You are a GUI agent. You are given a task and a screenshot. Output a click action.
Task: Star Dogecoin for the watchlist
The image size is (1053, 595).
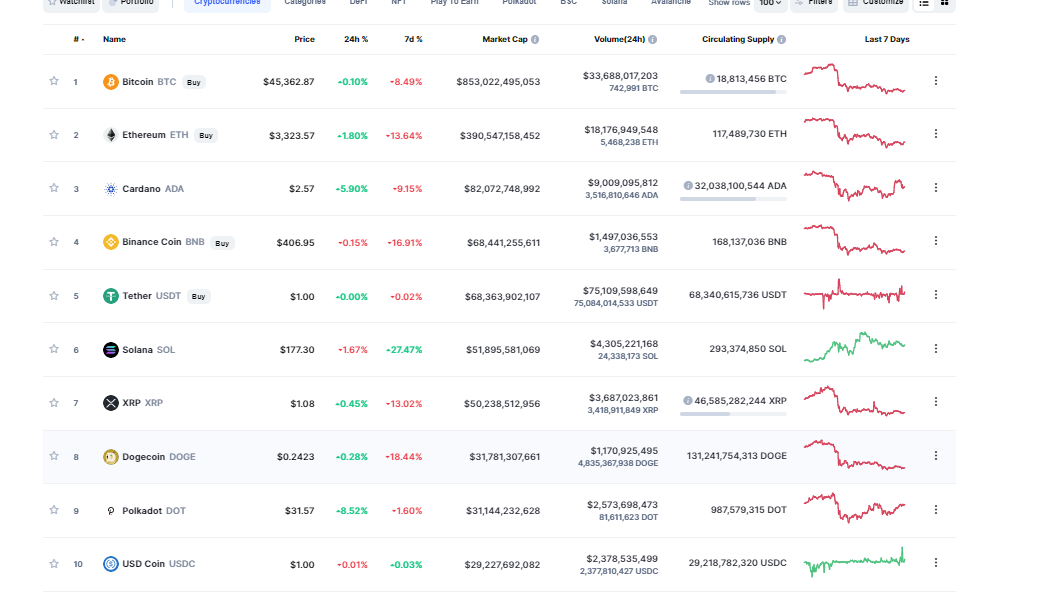click(54, 455)
